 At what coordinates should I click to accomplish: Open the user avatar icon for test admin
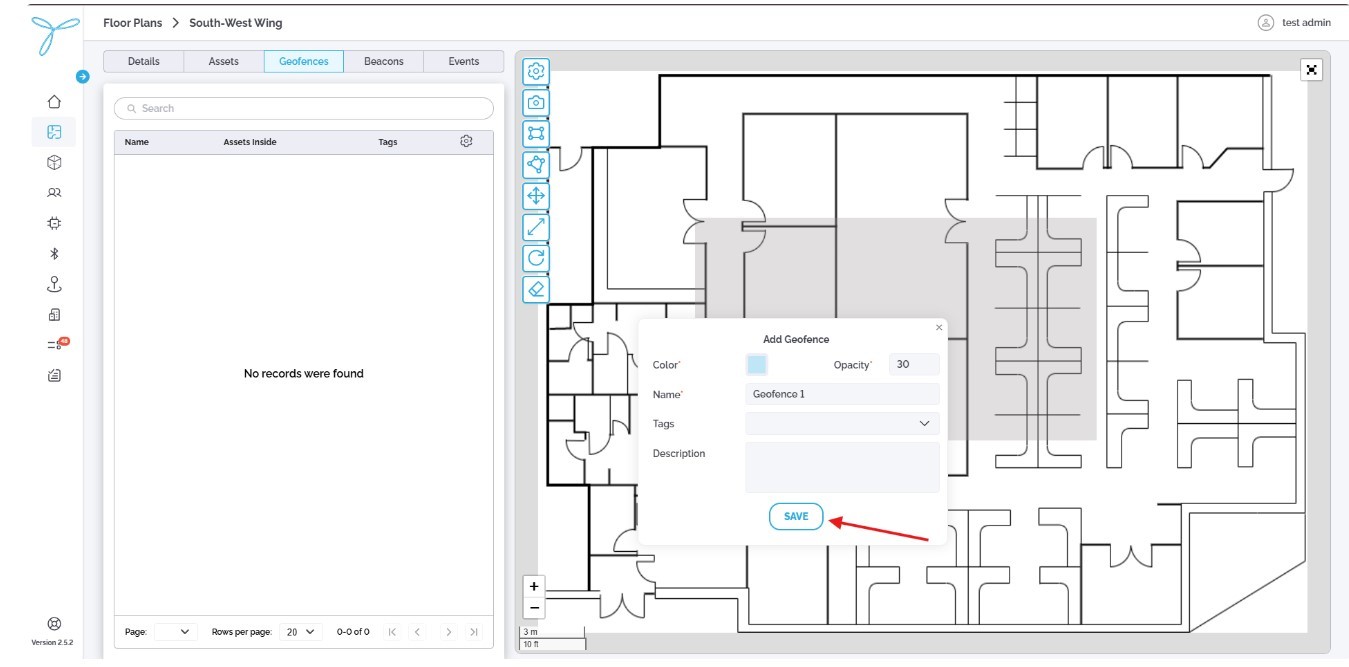coord(1265,22)
